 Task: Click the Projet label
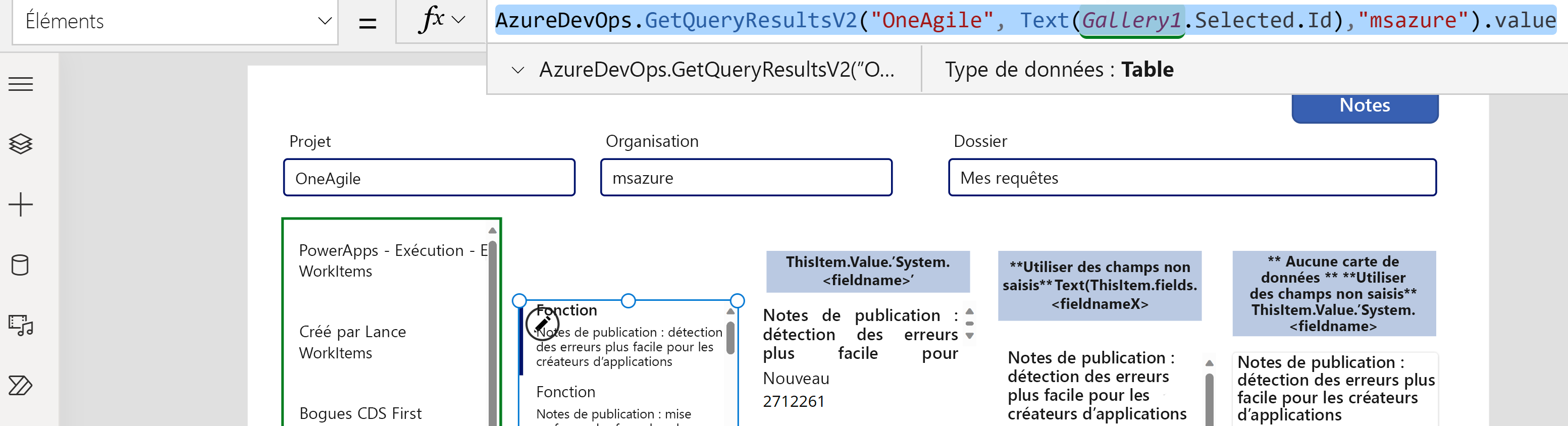310,141
